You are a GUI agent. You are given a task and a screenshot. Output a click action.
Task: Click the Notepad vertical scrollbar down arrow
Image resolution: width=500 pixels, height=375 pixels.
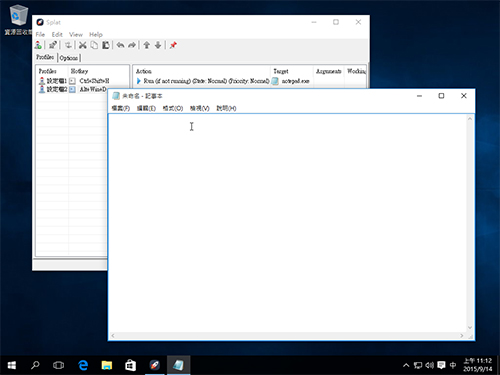(470, 327)
